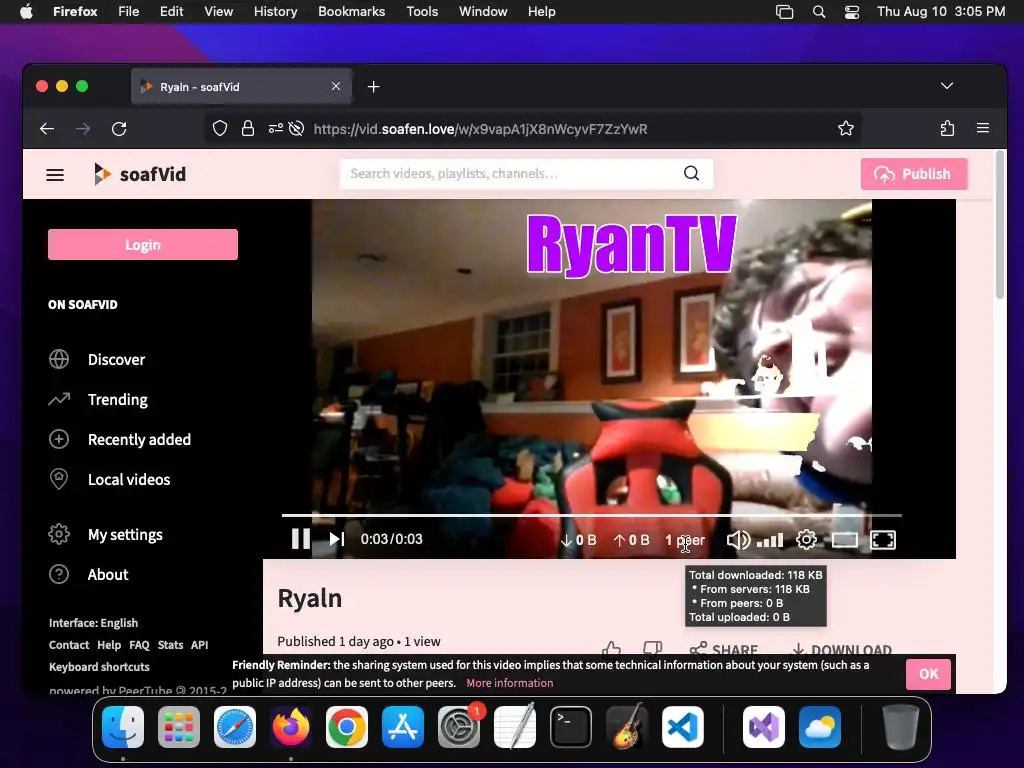The image size is (1024, 768).
Task: Open Recently added videos
Action: point(120,440)
